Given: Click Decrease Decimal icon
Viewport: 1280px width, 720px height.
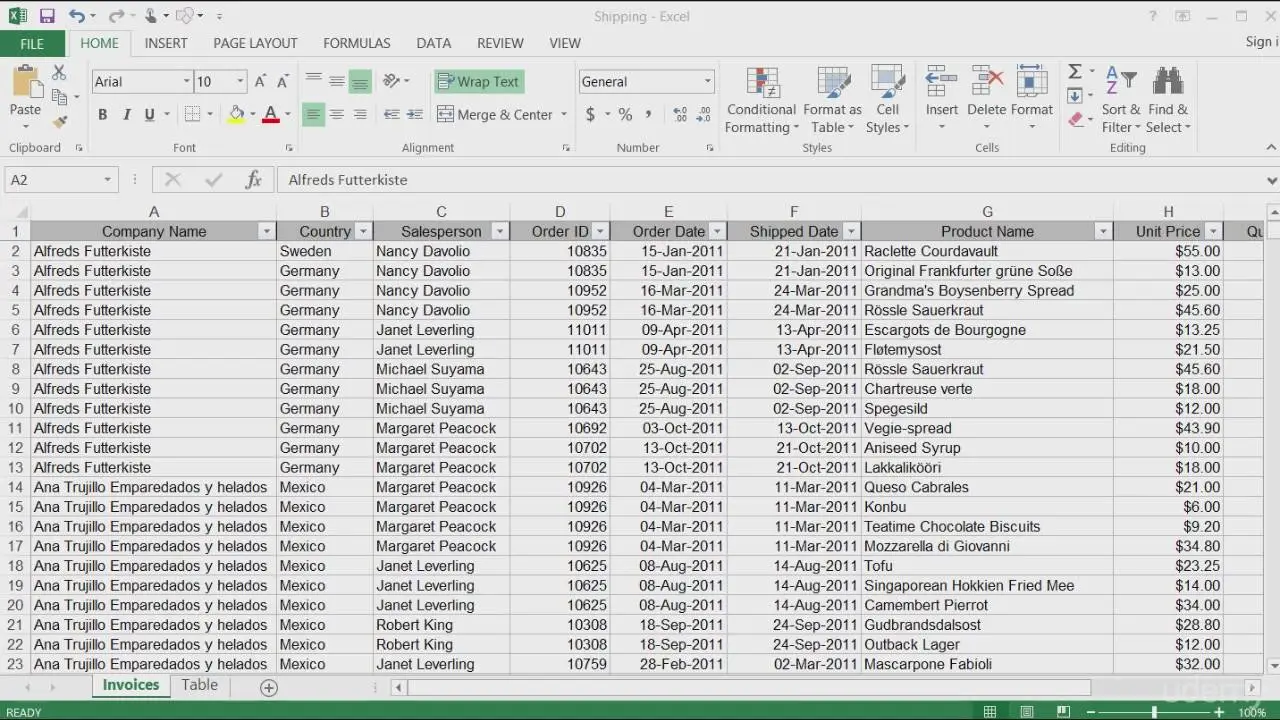Looking at the screenshot, I should [x=704, y=115].
